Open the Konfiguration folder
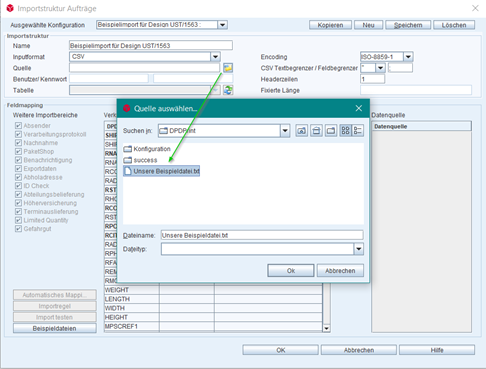 pos(147,149)
